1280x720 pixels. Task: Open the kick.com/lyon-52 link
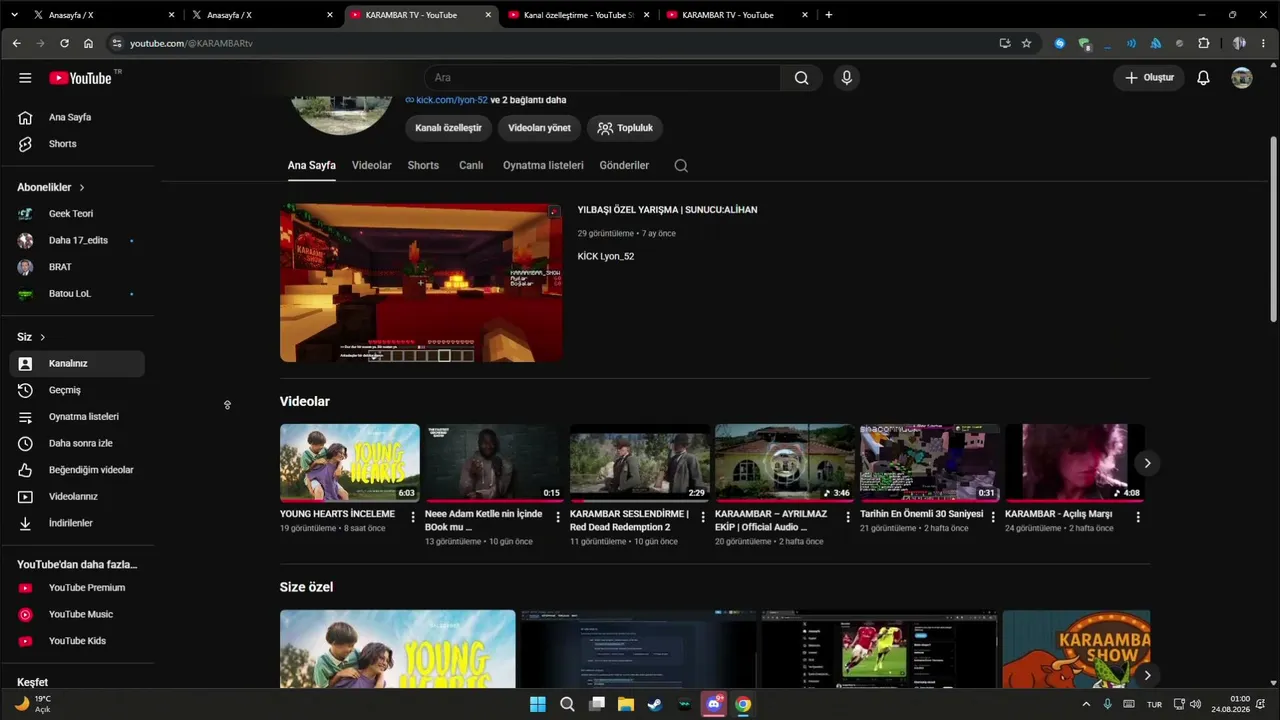click(452, 100)
